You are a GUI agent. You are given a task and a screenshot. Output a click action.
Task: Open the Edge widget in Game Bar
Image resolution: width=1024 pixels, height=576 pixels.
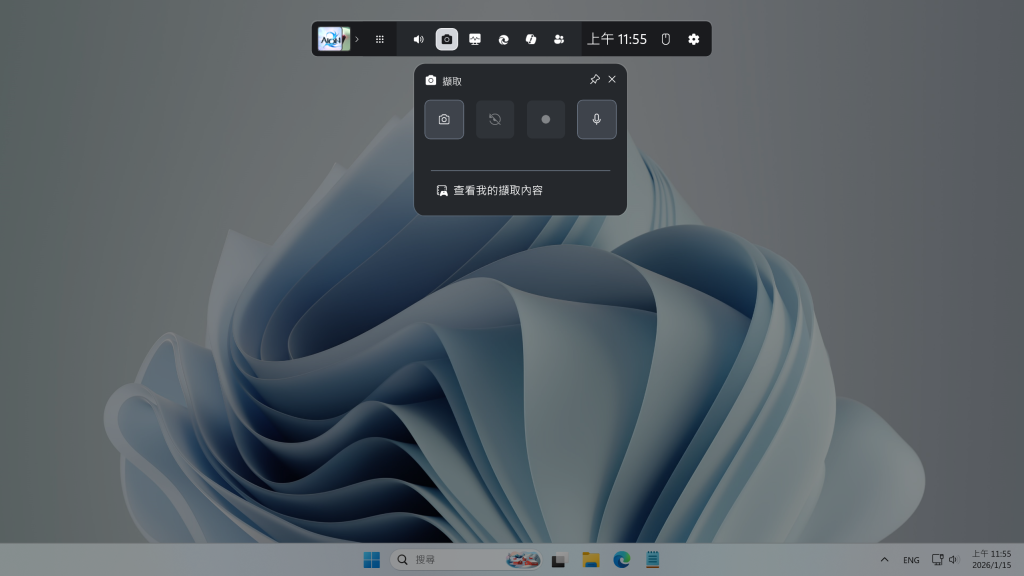(503, 39)
